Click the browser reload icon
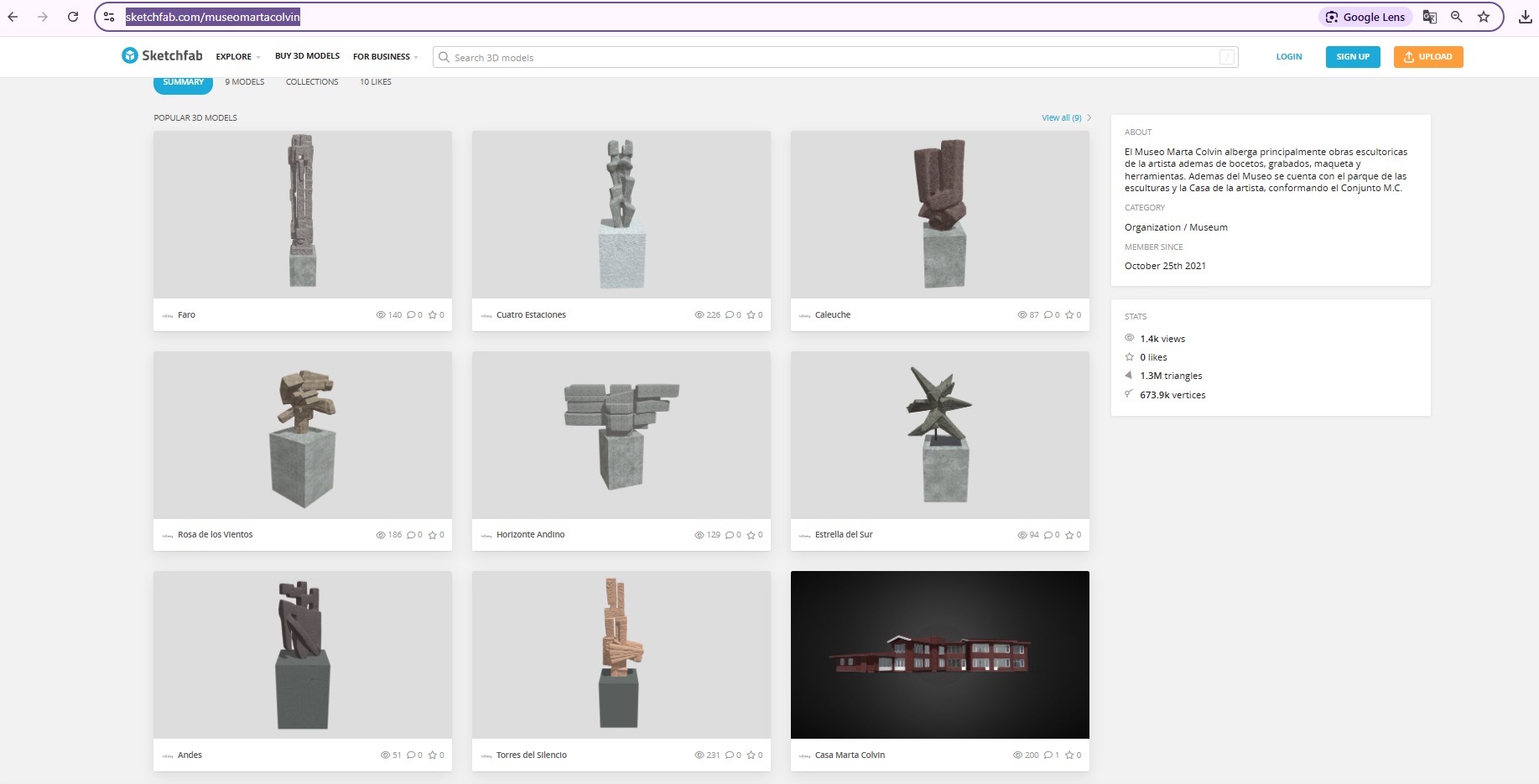 click(73, 17)
